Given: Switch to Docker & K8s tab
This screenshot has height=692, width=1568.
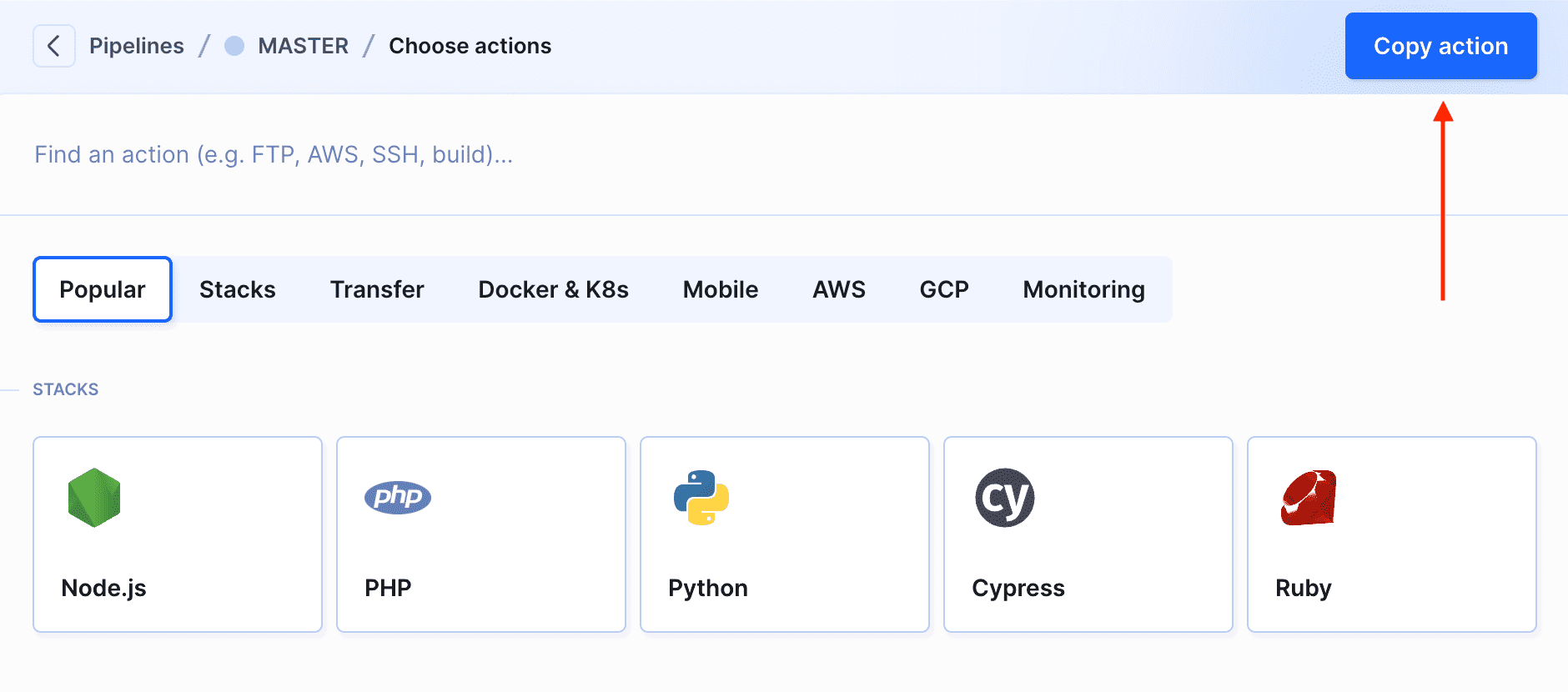Looking at the screenshot, I should click(x=554, y=289).
